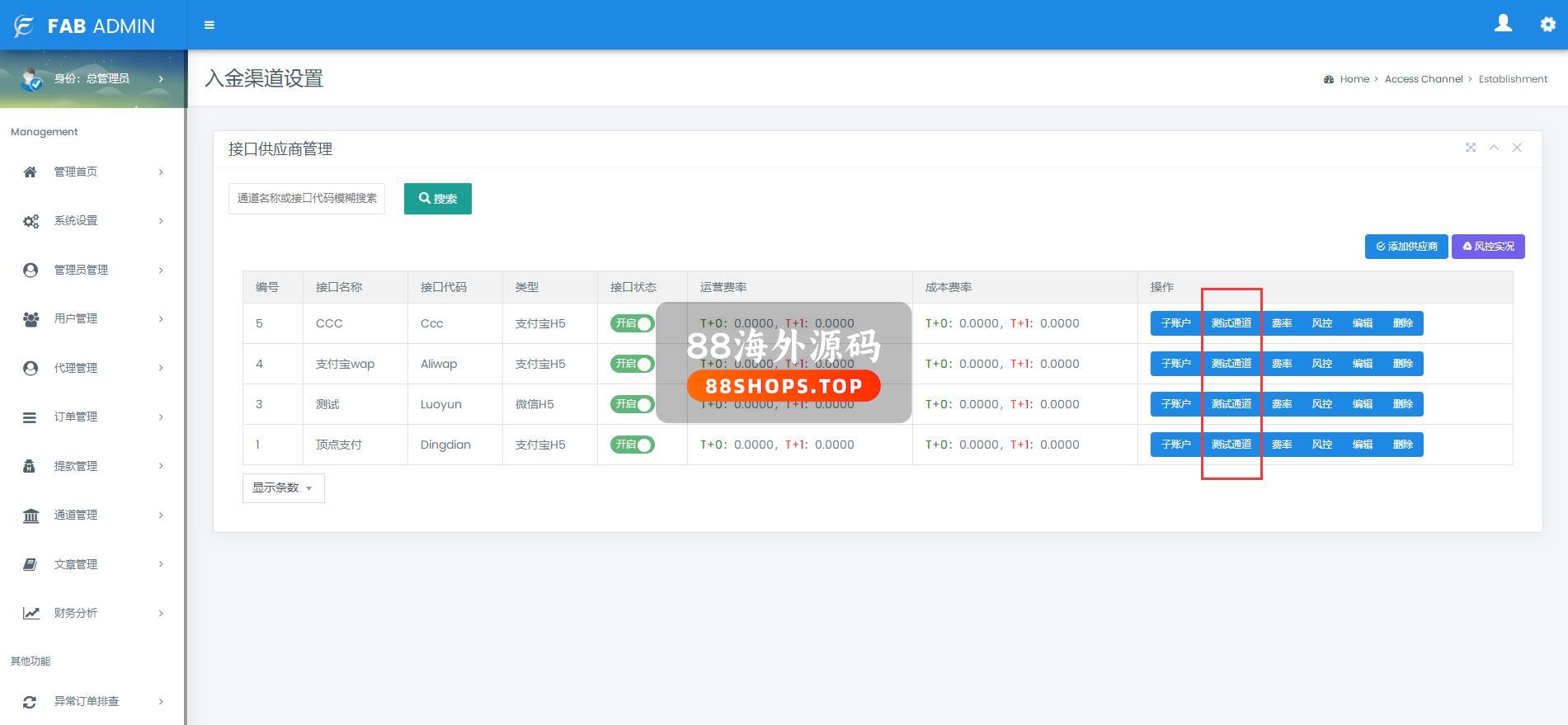Click the green 搜索 button
Image resolution: width=1568 pixels, height=725 pixels.
437,199
